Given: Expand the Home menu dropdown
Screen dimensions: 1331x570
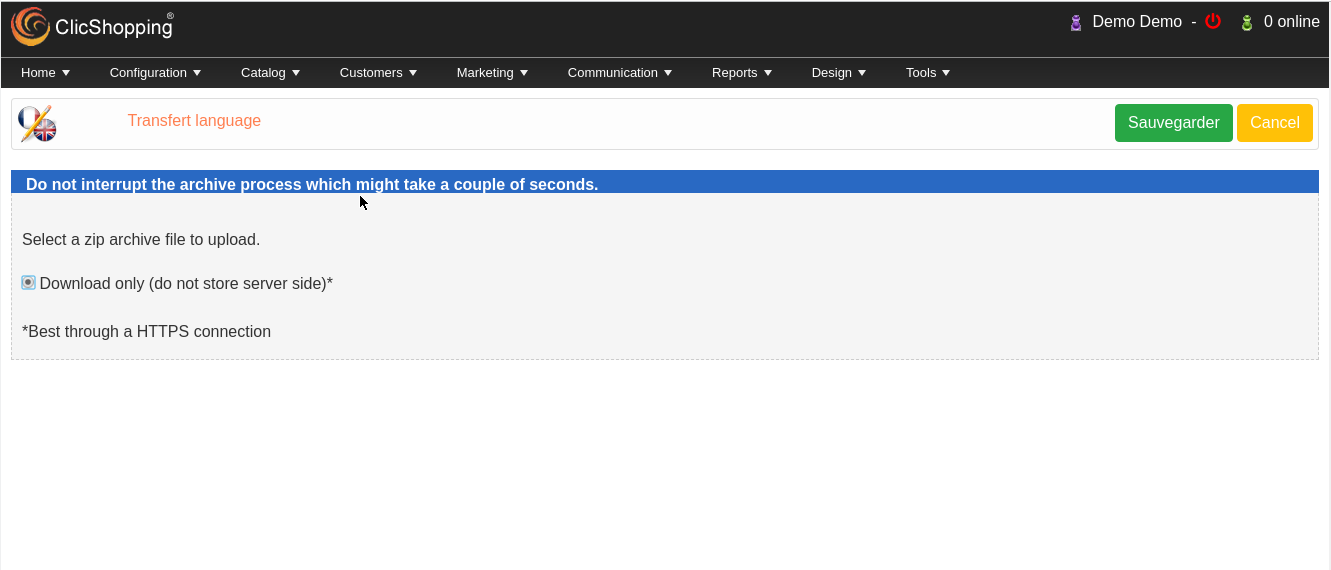Looking at the screenshot, I should (x=45, y=73).
